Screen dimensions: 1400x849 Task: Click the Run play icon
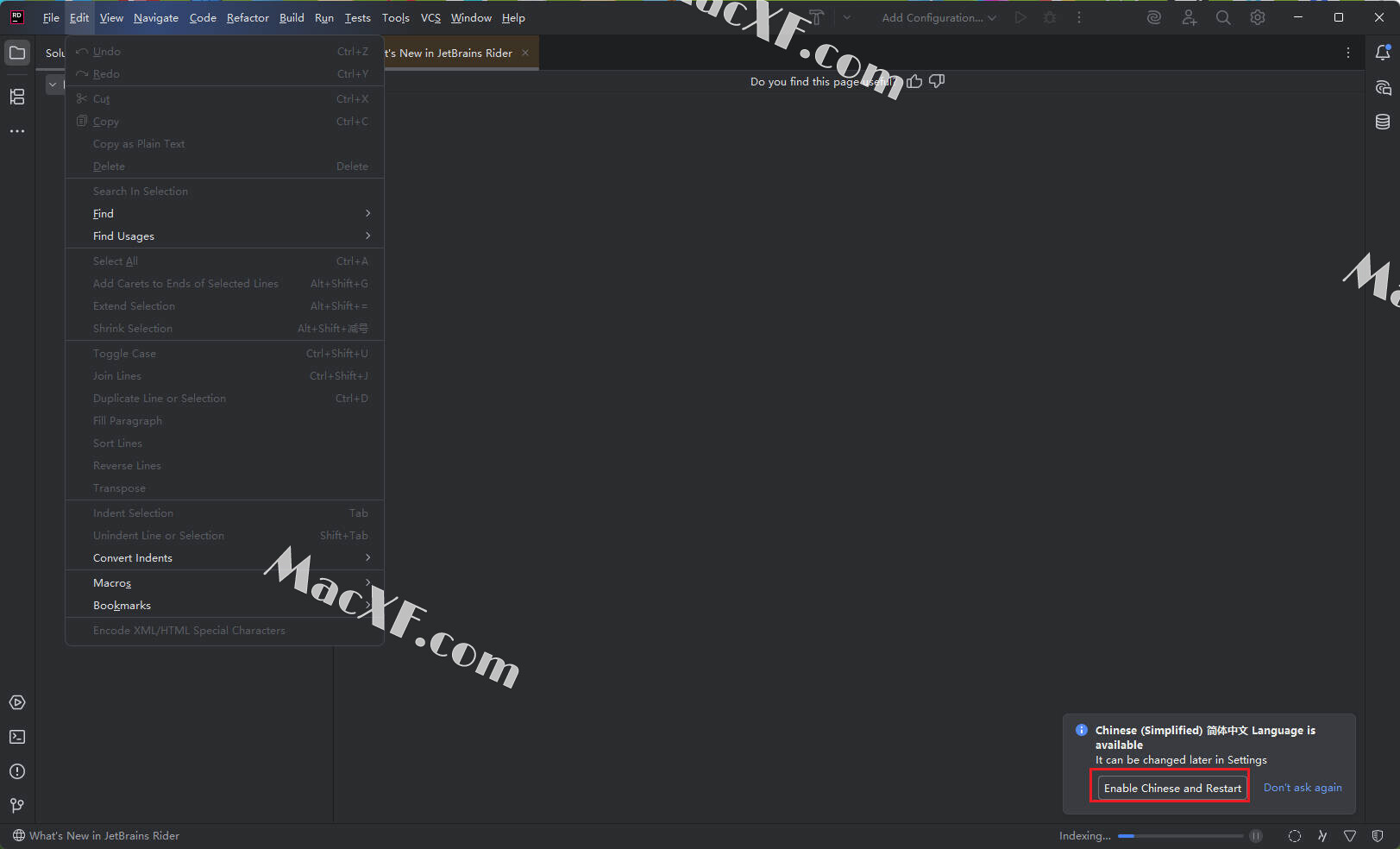point(1020,17)
